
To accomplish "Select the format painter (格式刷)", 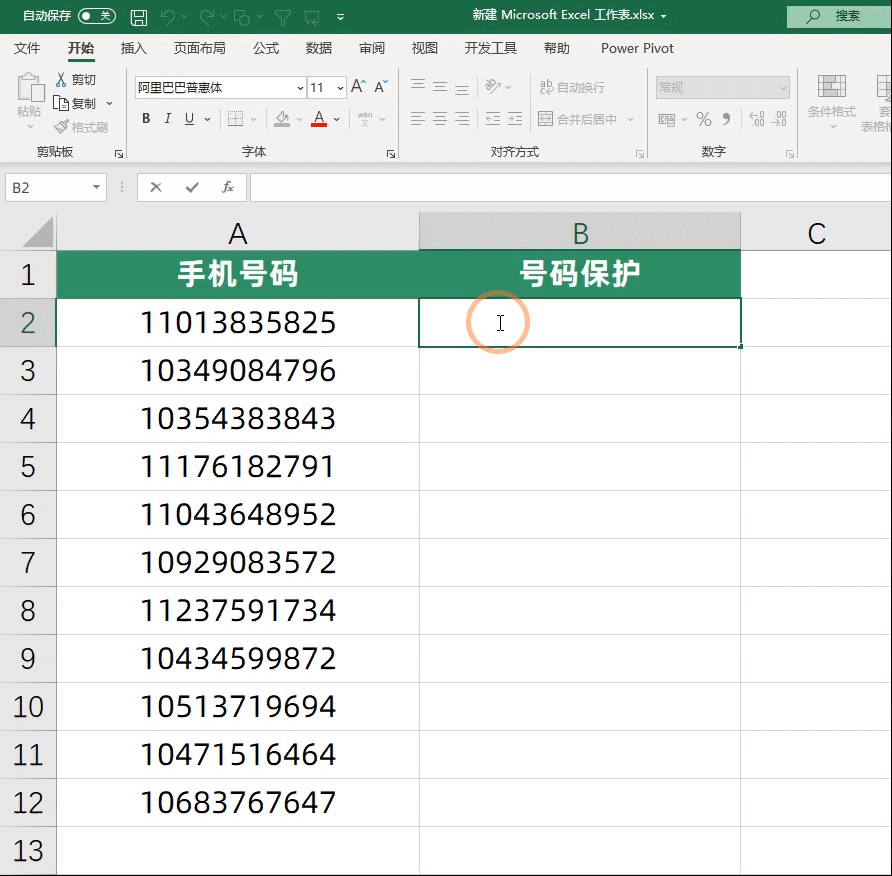I will (82, 127).
